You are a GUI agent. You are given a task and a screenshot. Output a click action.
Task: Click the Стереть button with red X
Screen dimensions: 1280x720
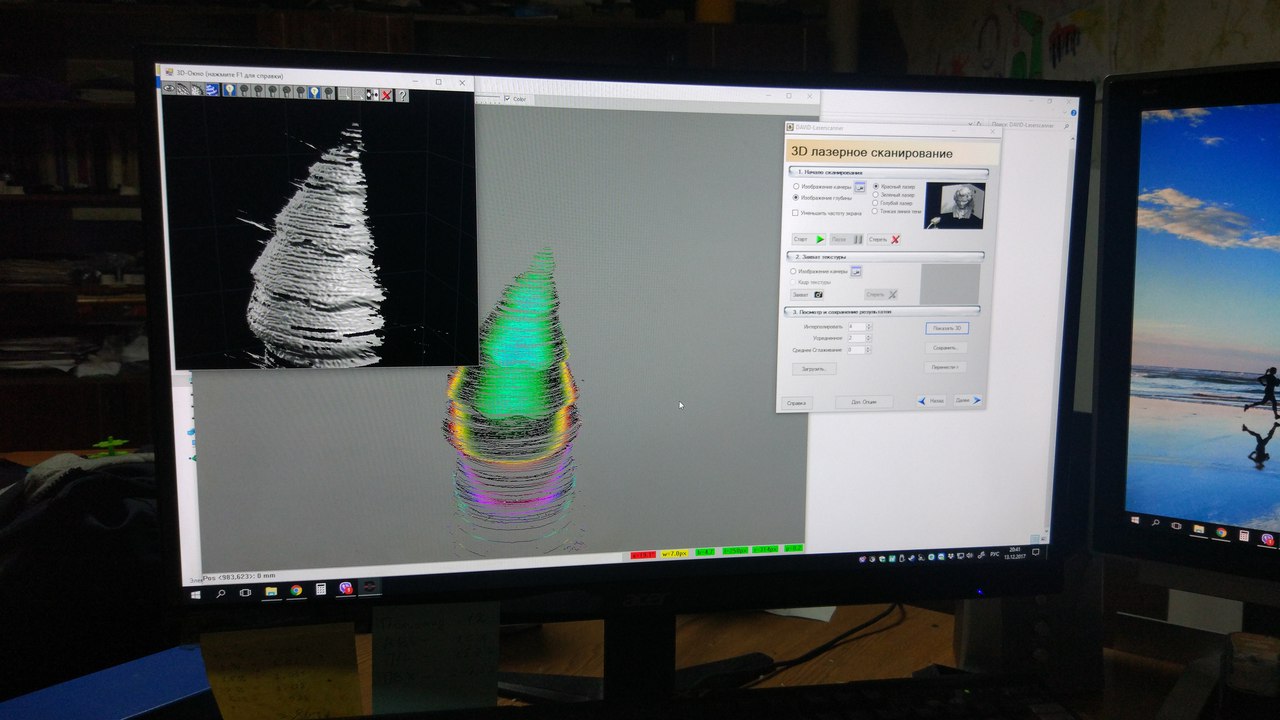pyautogui.click(x=884, y=240)
